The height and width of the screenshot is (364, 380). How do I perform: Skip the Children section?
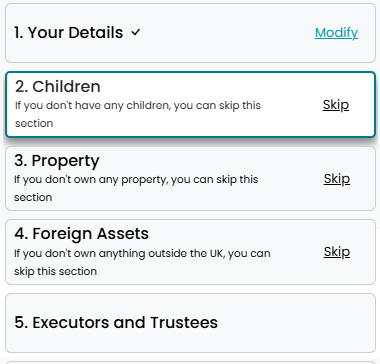coord(336,105)
